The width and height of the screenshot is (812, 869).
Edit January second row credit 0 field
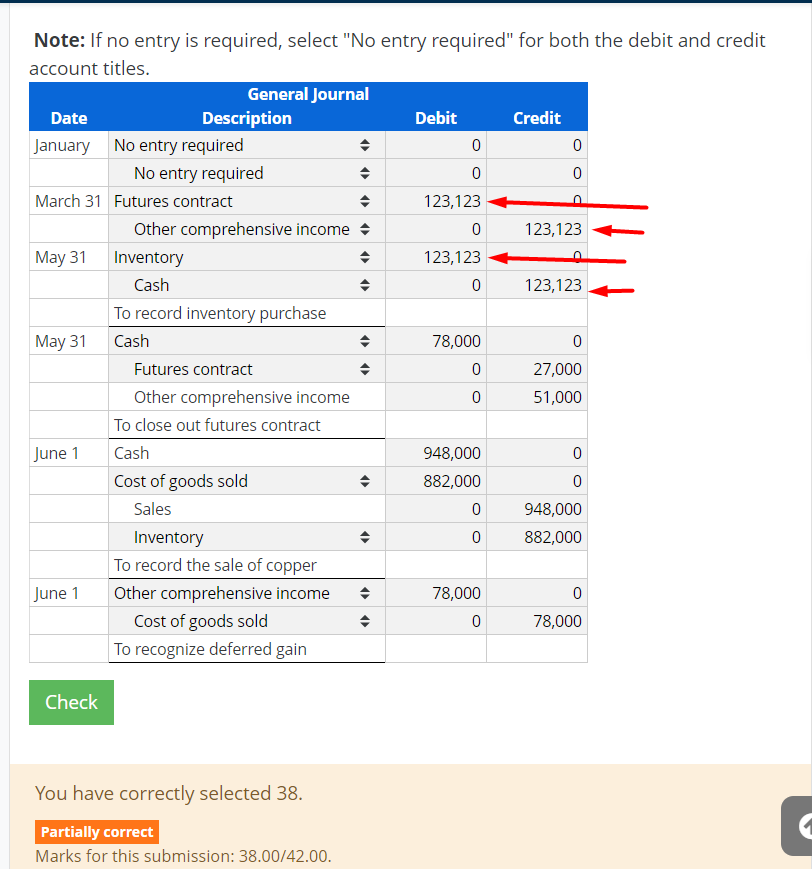pyautogui.click(x=537, y=173)
